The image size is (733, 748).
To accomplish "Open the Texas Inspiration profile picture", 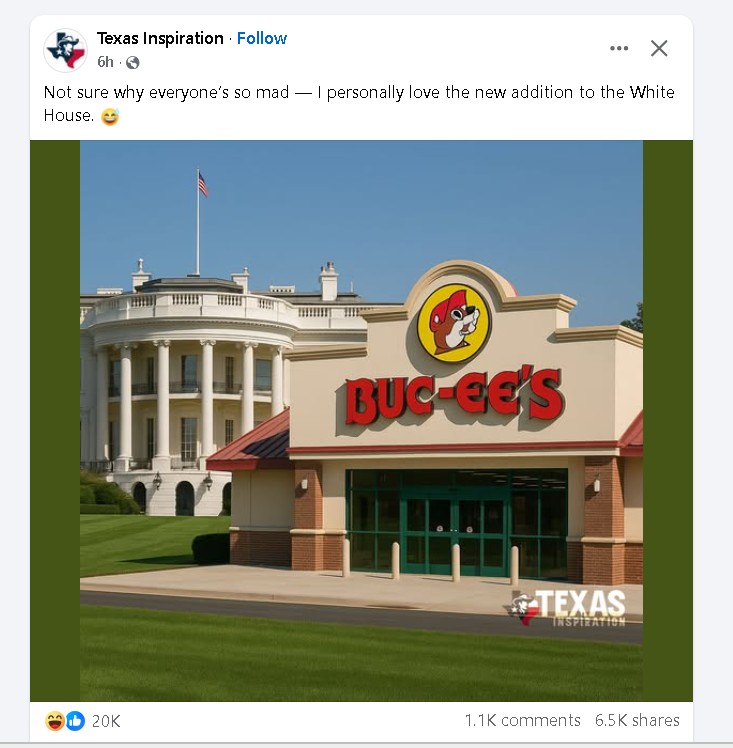I will point(65,50).
